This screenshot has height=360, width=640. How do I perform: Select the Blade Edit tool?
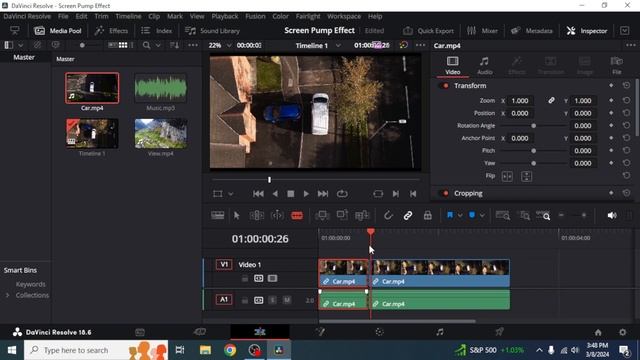[297, 216]
